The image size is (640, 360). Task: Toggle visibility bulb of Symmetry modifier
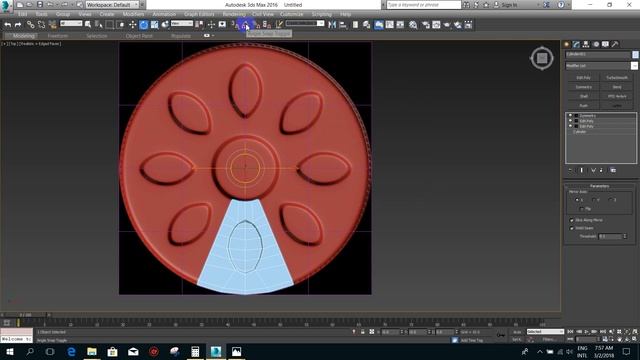570,116
